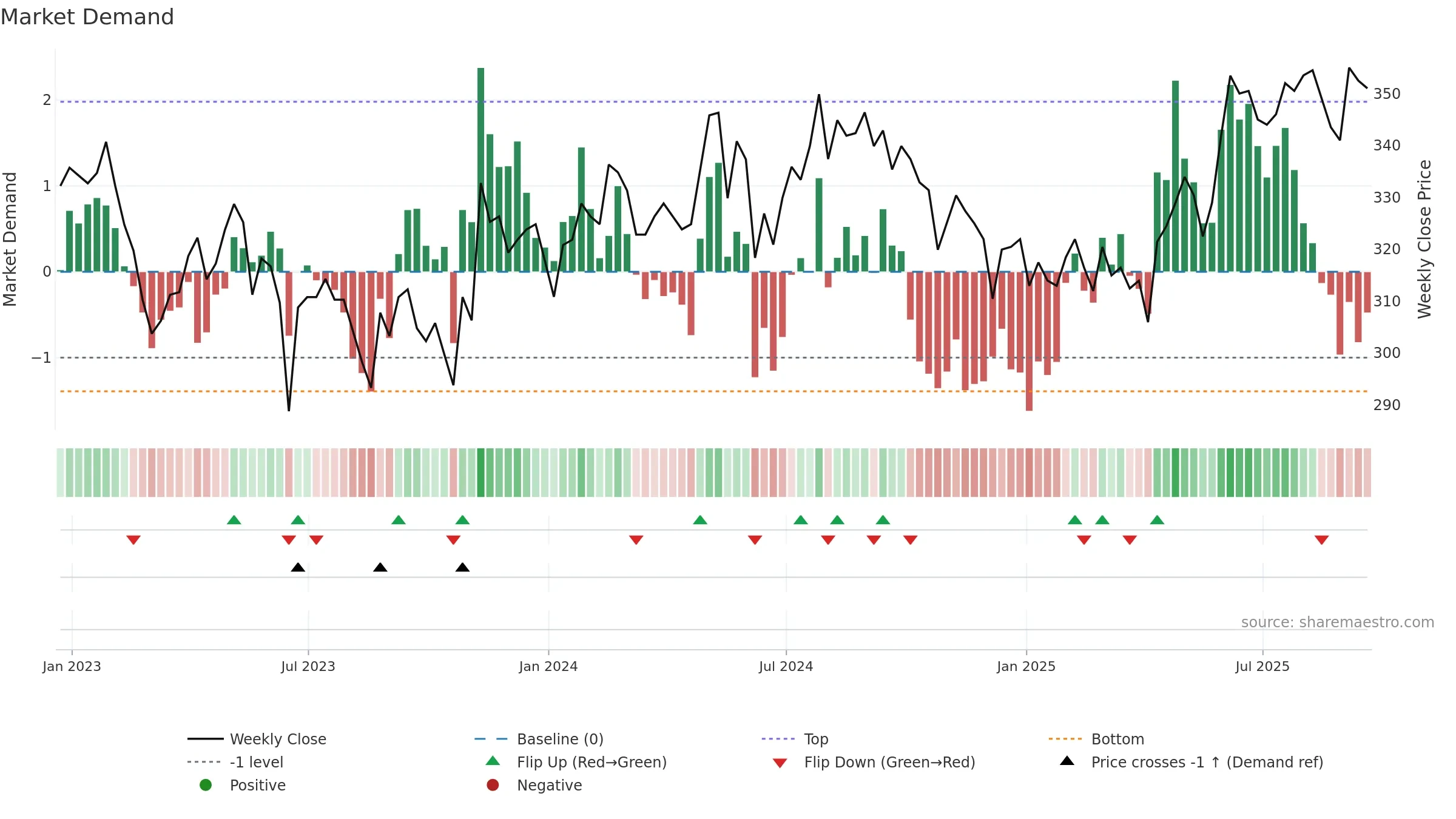Viewport: 1456px width, 819px height.
Task: Click the deepest red demand bar at Jan 2025
Action: pos(1029,341)
